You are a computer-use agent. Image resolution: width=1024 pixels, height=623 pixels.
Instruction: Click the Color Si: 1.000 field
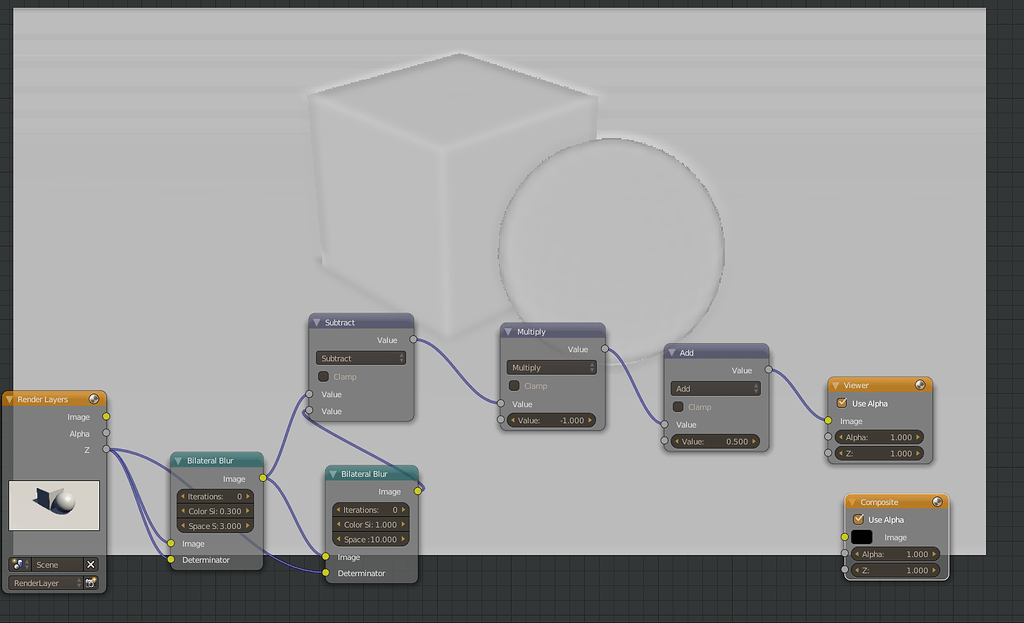pyautogui.click(x=370, y=524)
